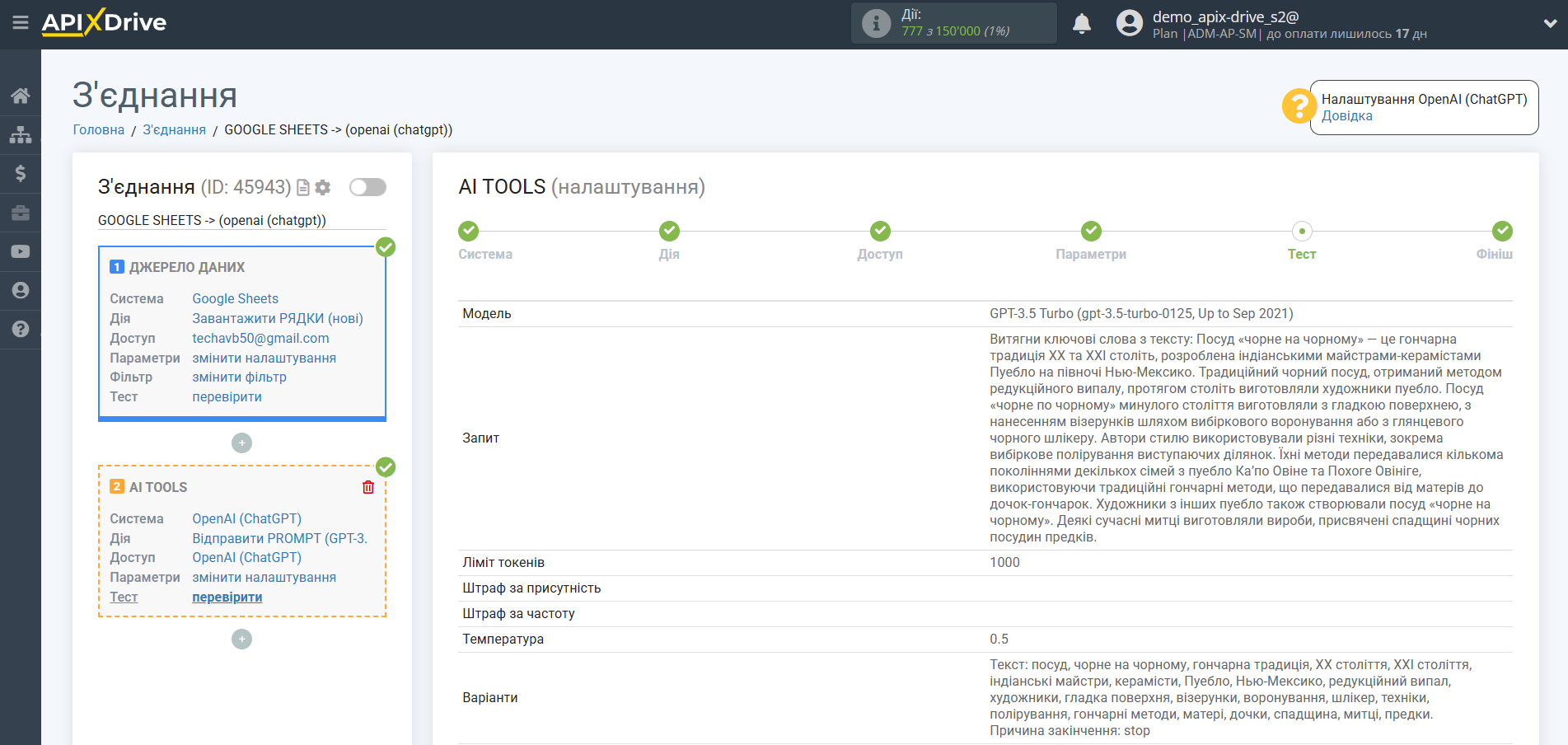Click the Запит row label

[x=480, y=438]
